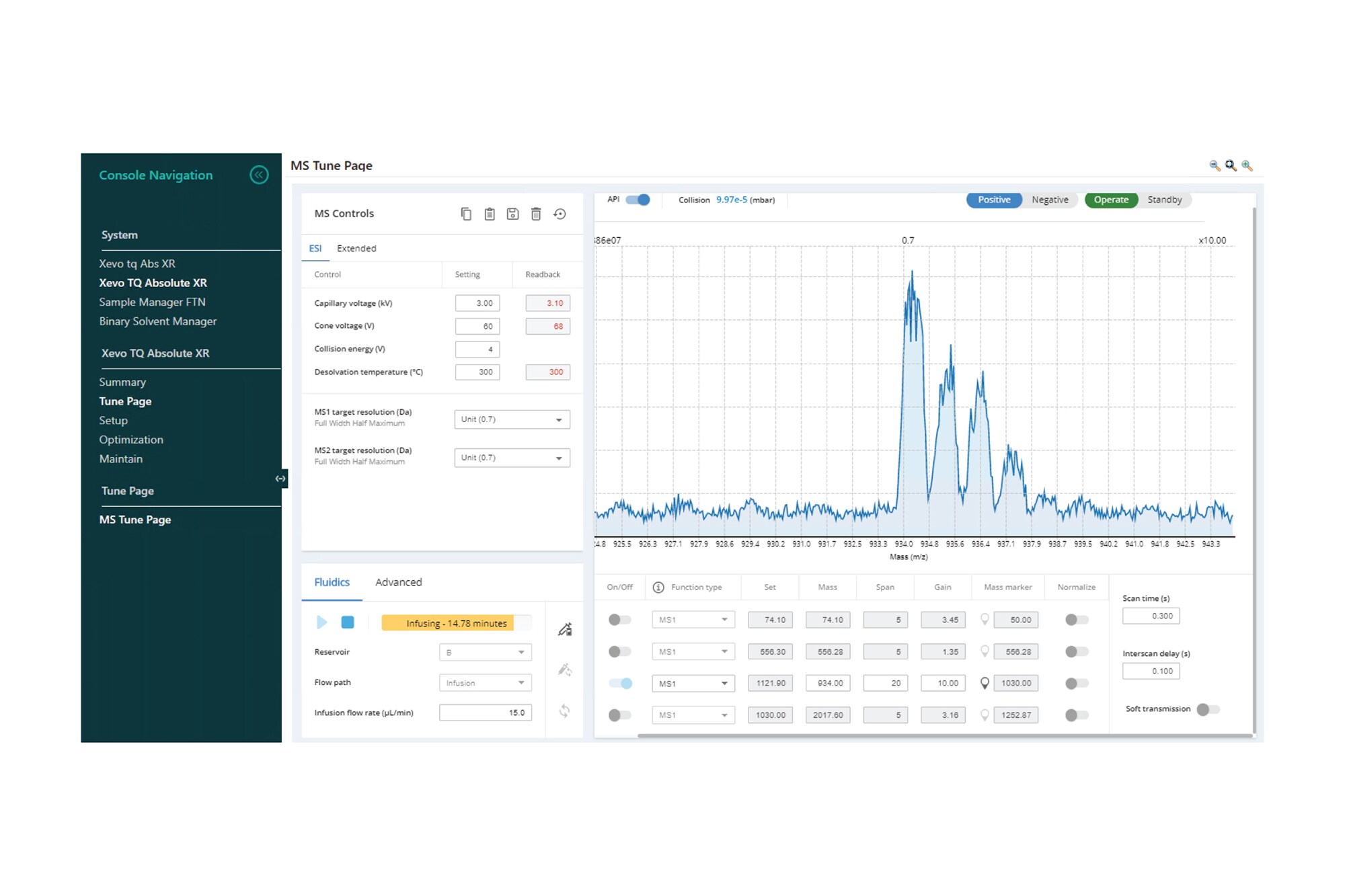The height and width of the screenshot is (896, 1345).
Task: Enable the Soft transmission toggle
Action: [1207, 708]
